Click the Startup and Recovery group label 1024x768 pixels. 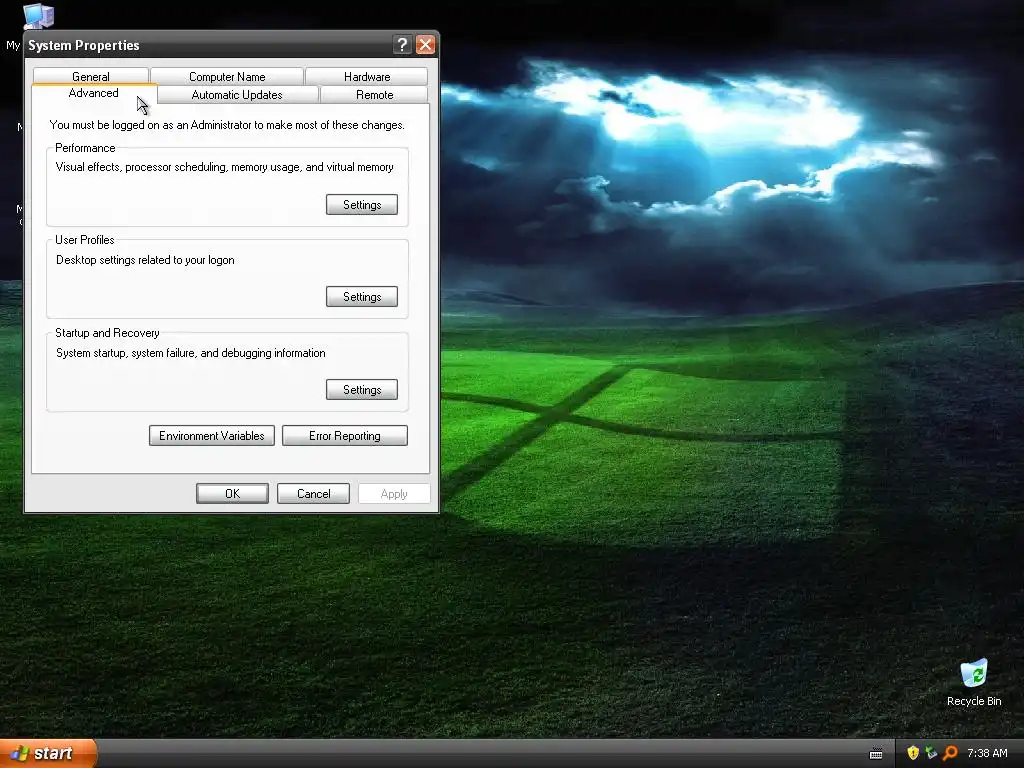click(107, 332)
